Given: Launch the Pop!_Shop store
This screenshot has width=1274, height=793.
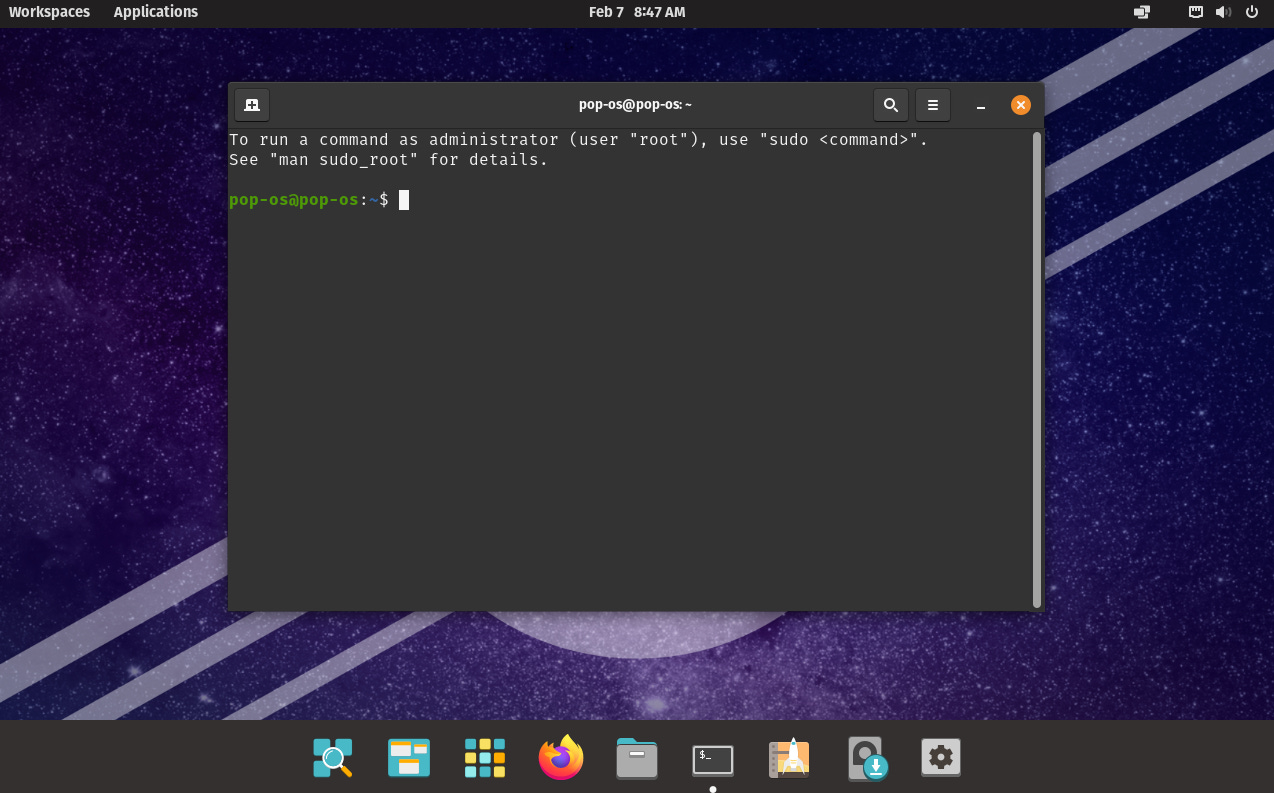Looking at the screenshot, I should (x=789, y=758).
